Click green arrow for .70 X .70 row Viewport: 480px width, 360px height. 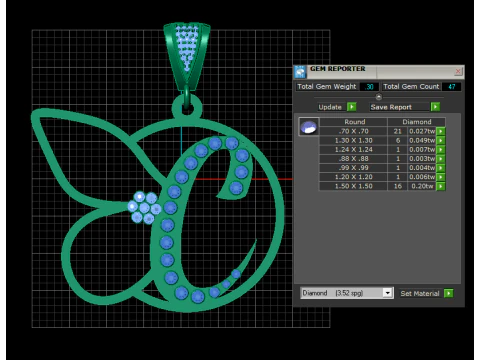441,131
